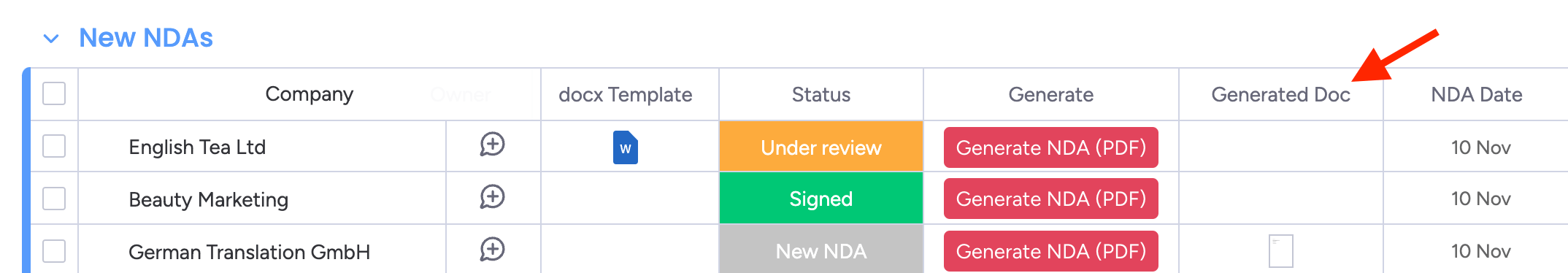Click the docx Template column header

(626, 95)
